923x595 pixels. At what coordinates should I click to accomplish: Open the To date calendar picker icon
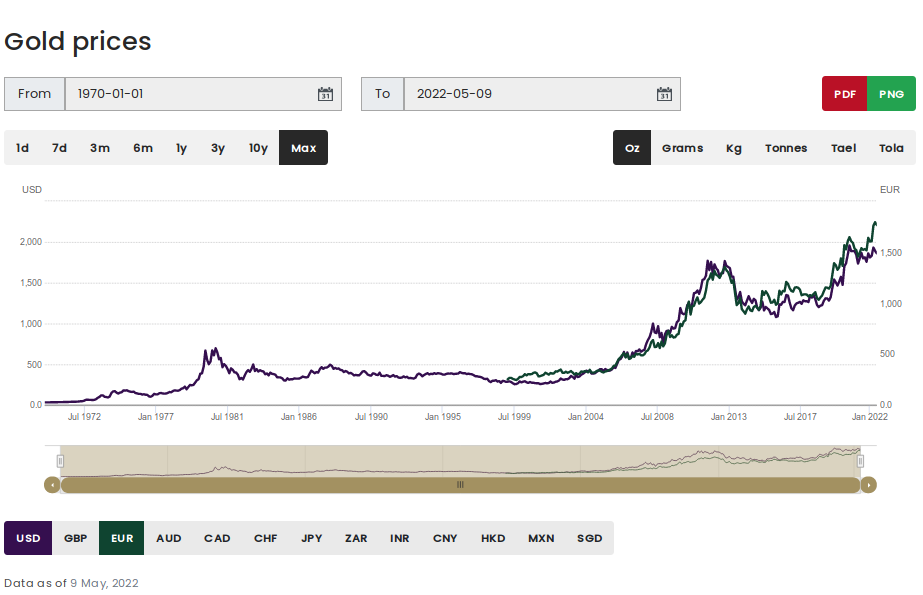coord(664,94)
